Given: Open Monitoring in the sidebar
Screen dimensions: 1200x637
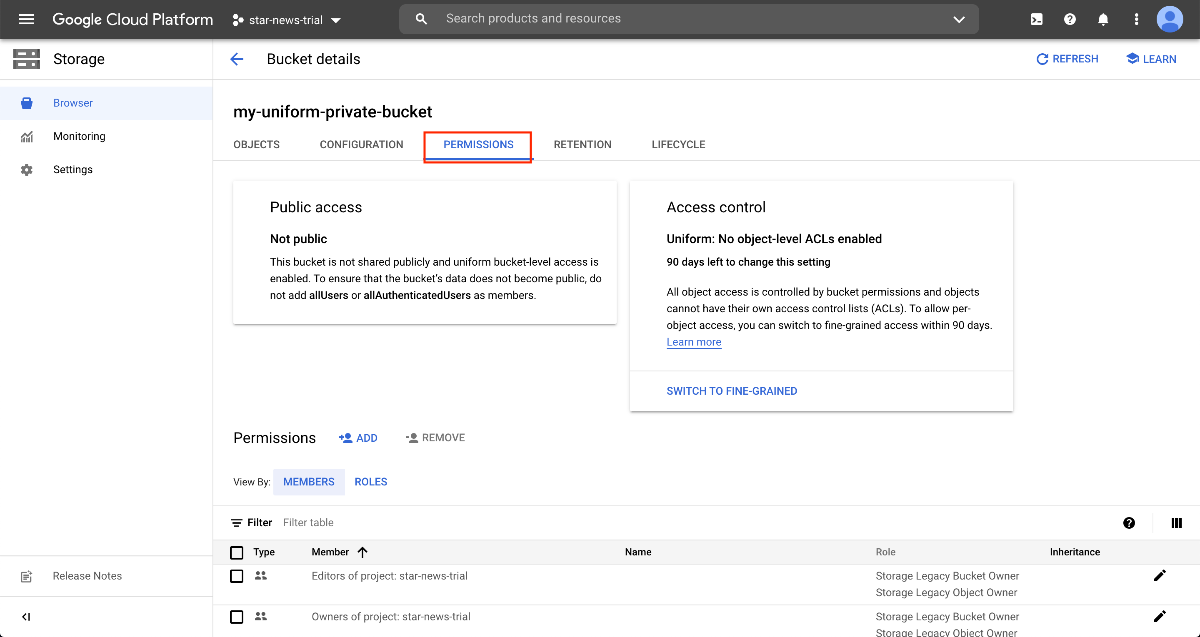Looking at the screenshot, I should click(106, 136).
